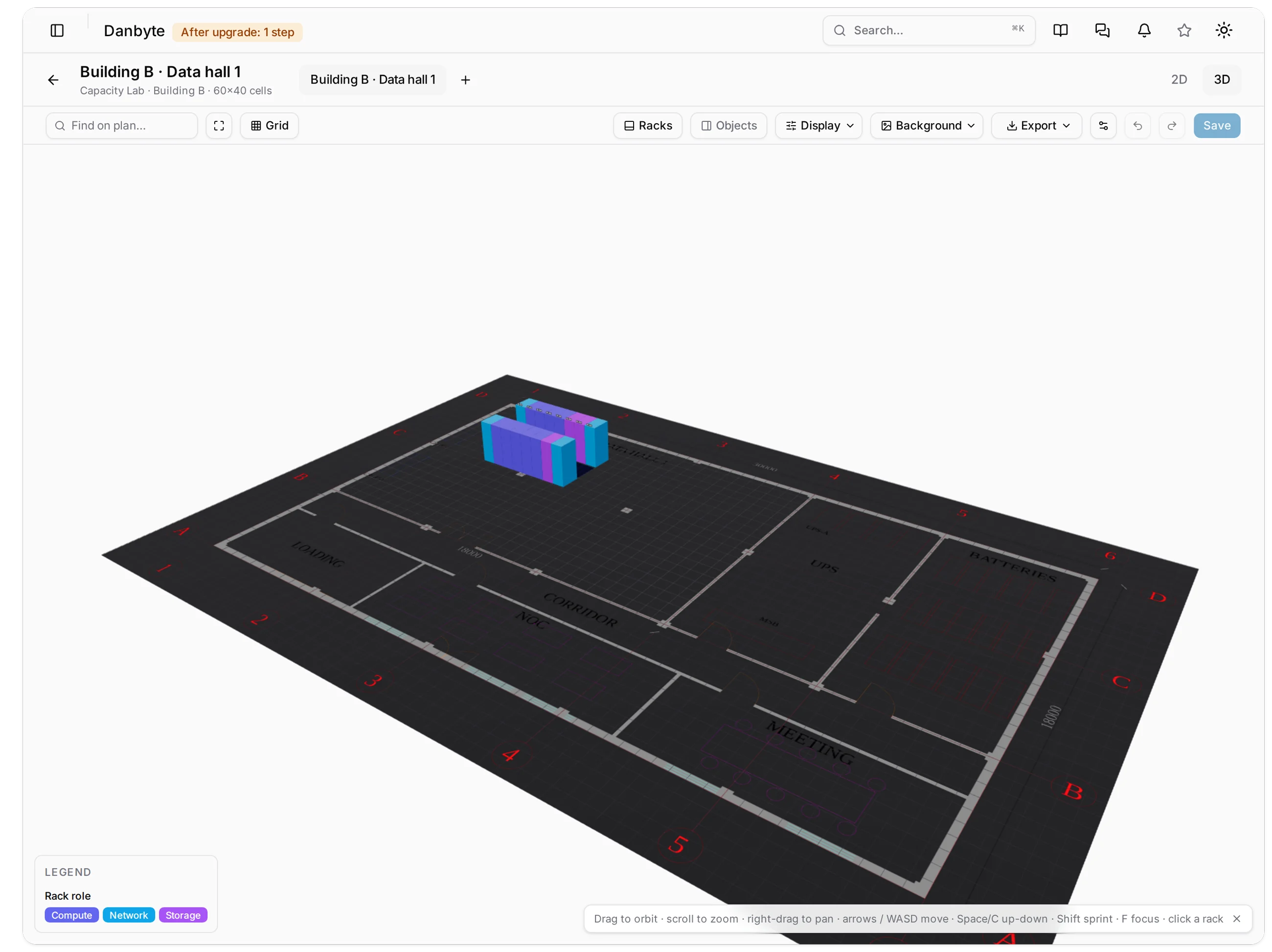The height and width of the screenshot is (952, 1272).
Task: Go back with the left arrow
Action: point(53,80)
